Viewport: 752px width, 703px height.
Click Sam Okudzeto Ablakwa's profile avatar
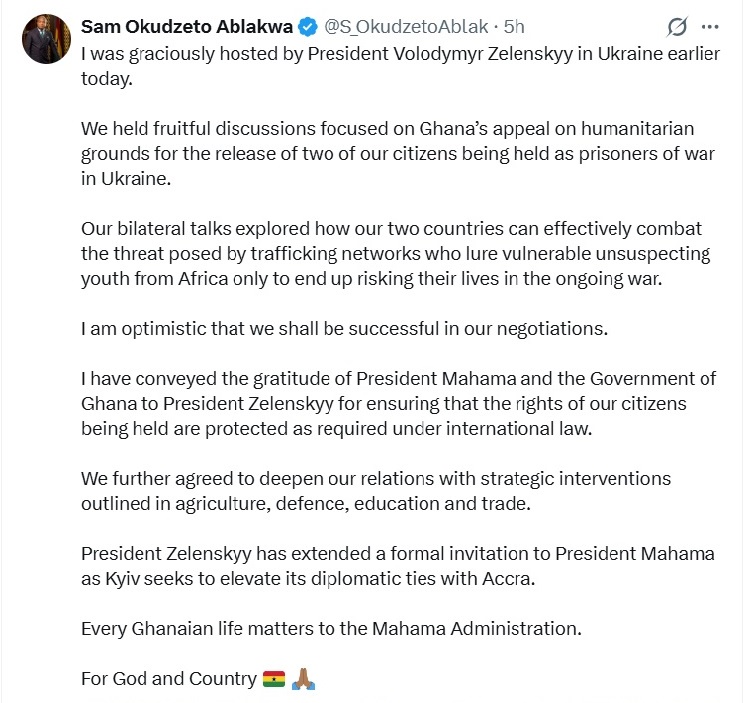(x=47, y=39)
